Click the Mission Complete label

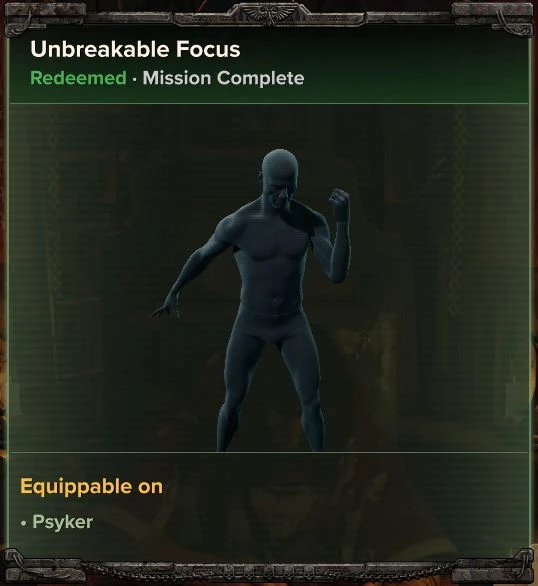(x=223, y=78)
